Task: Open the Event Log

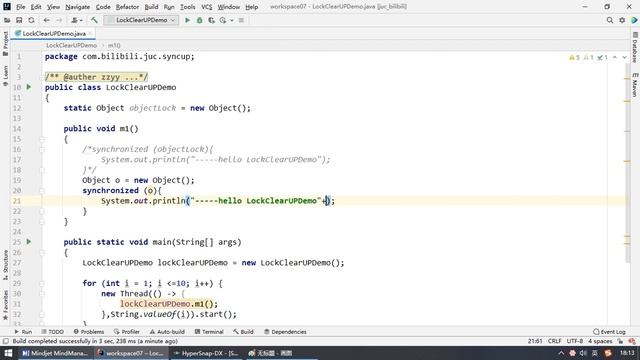Action: click(609, 332)
